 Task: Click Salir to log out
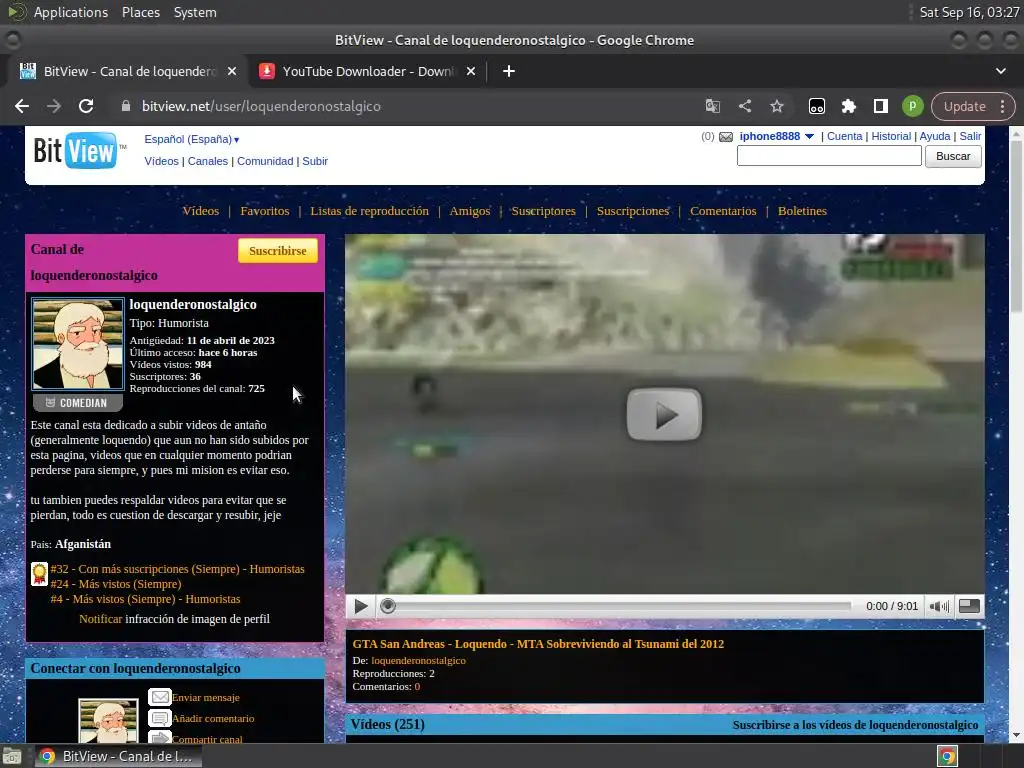tap(970, 136)
